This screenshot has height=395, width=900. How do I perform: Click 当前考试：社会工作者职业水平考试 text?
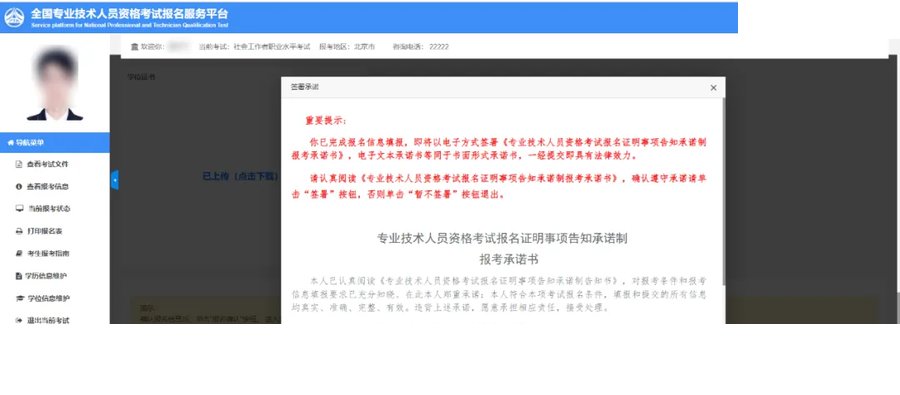[x=254, y=47]
